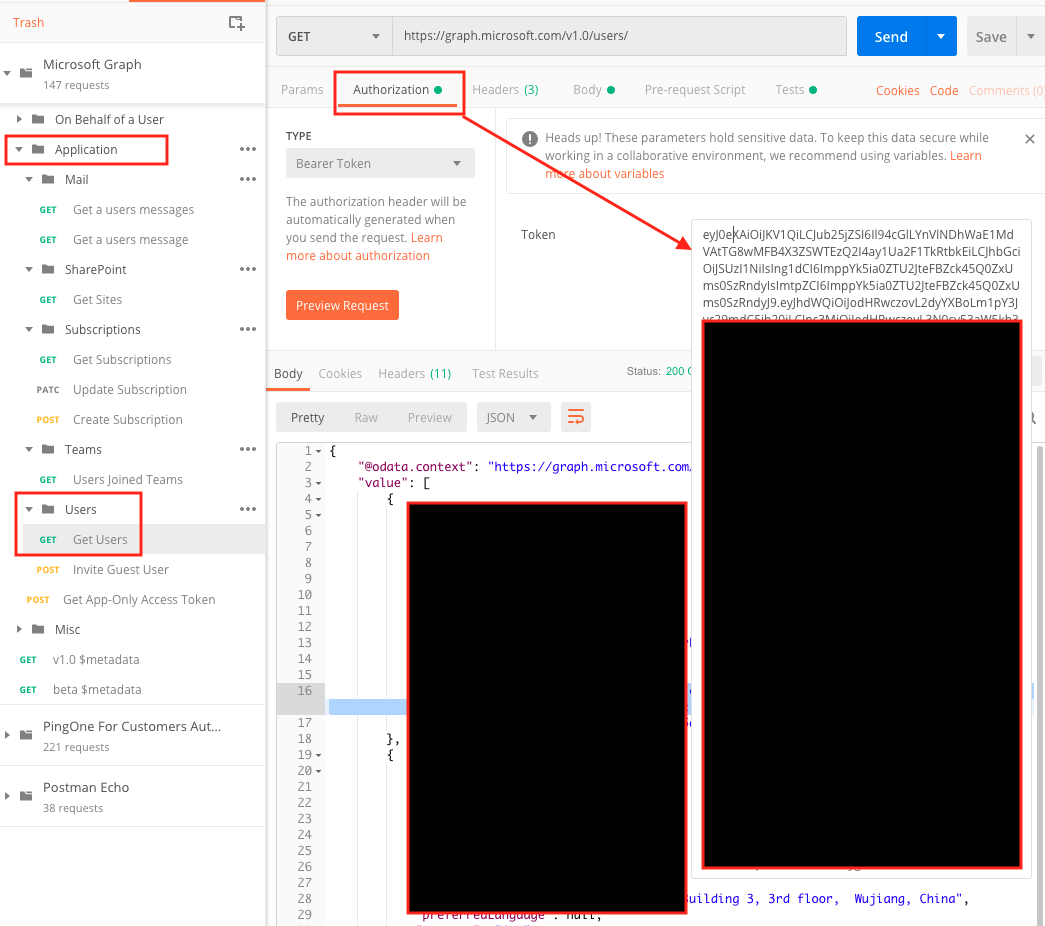Expand the PingOne For Customers collection
This screenshot has height=926, width=1045.
pos(7,735)
